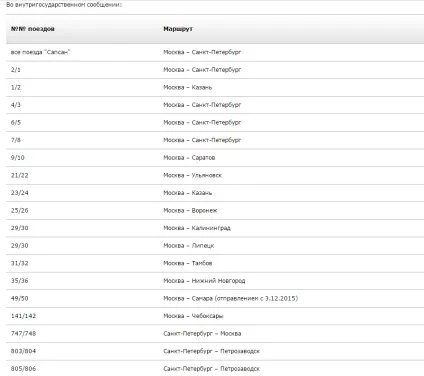Viewport: 424px width, 376px height.
Task: Click train number '9/10'
Action: click(18, 158)
